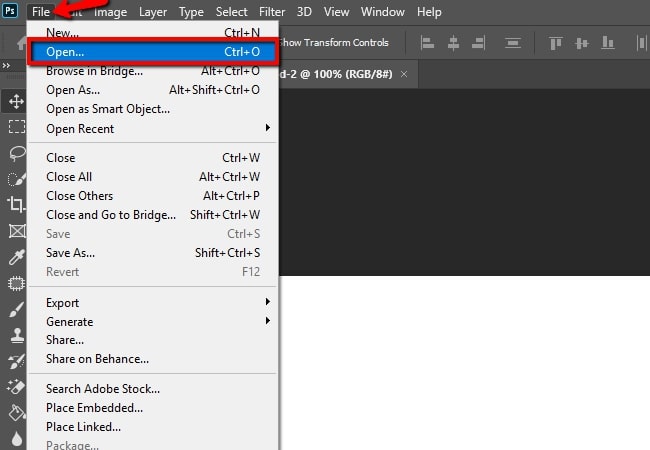Select the Blur tool droplet icon
The width and height of the screenshot is (650, 450).
click(x=17, y=438)
